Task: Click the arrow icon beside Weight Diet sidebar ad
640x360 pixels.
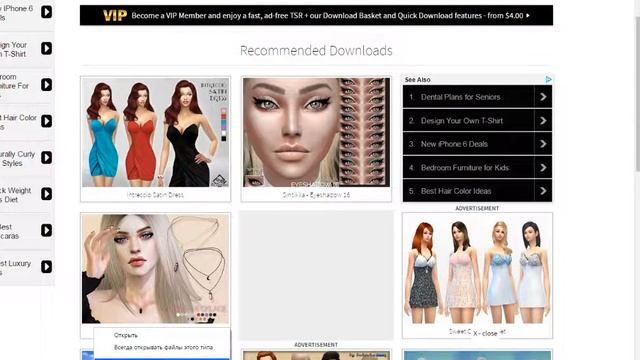Action: [47, 193]
